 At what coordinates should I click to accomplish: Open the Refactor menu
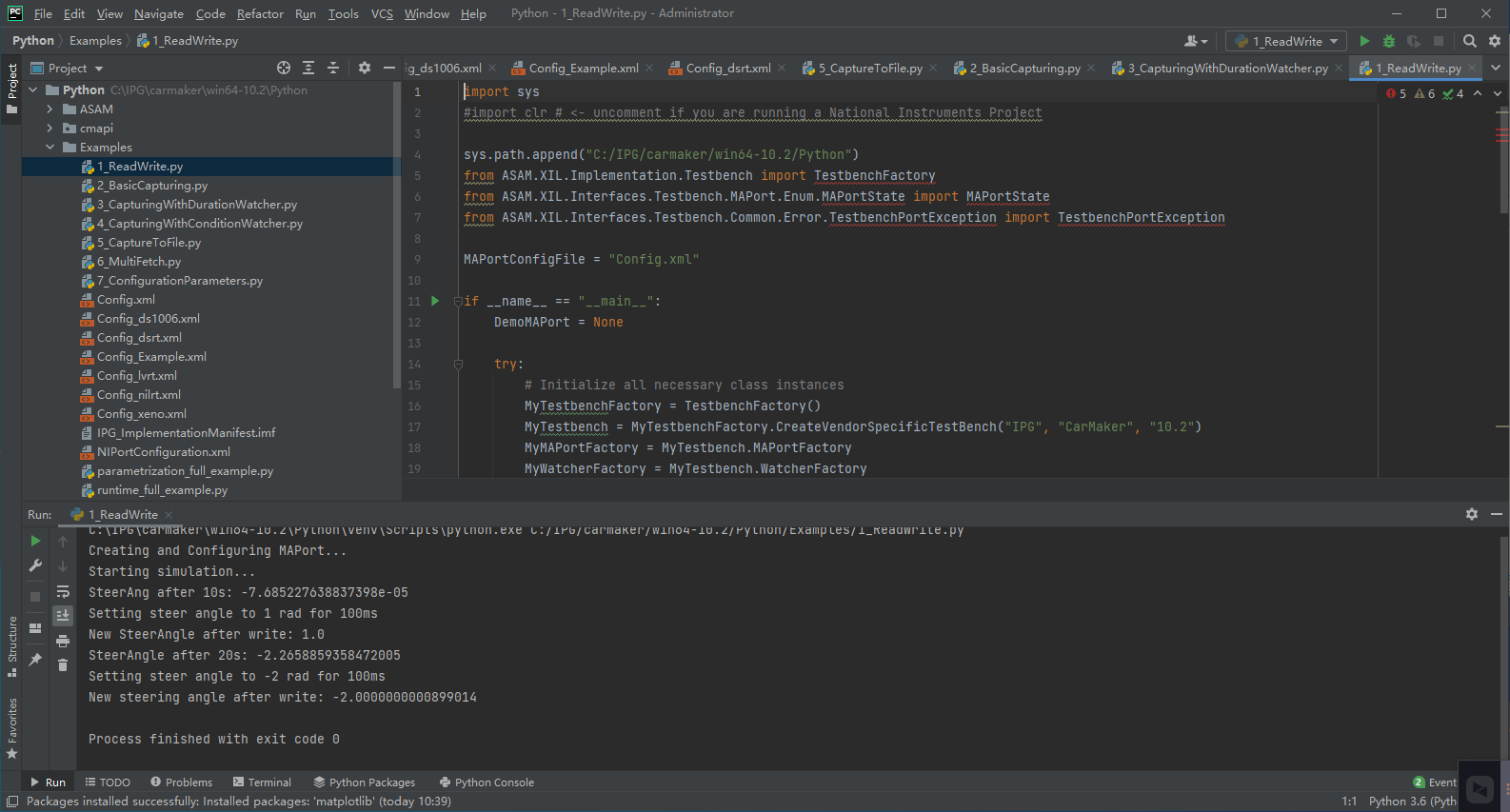coord(260,13)
